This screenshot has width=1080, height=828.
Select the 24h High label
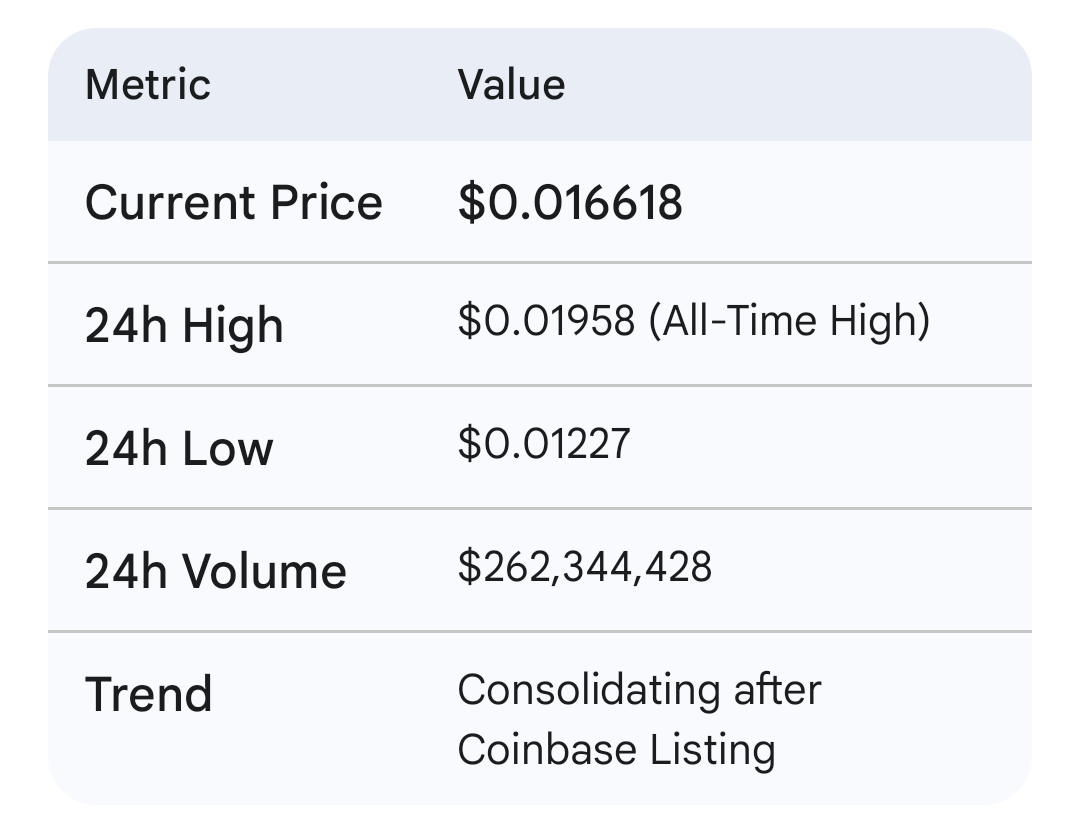click(184, 326)
